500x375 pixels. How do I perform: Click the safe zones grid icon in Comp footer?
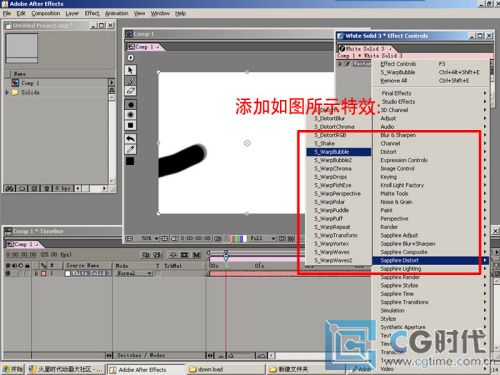165,238
